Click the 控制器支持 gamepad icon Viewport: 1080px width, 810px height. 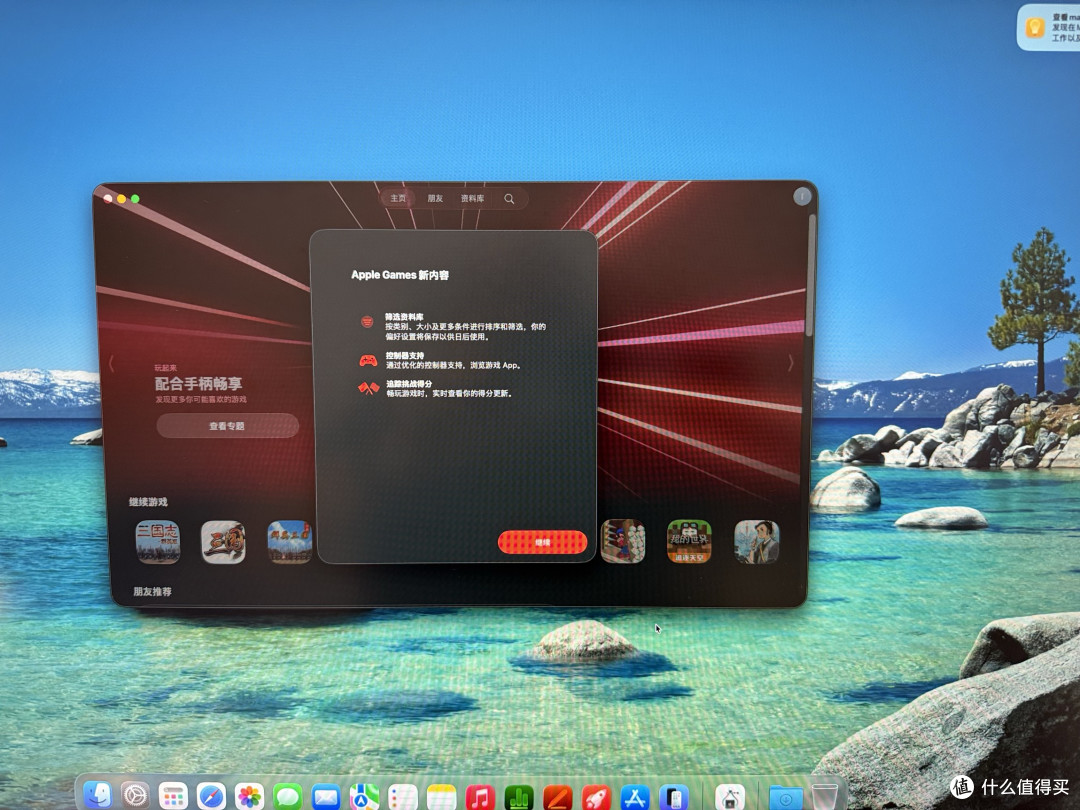[x=368, y=360]
